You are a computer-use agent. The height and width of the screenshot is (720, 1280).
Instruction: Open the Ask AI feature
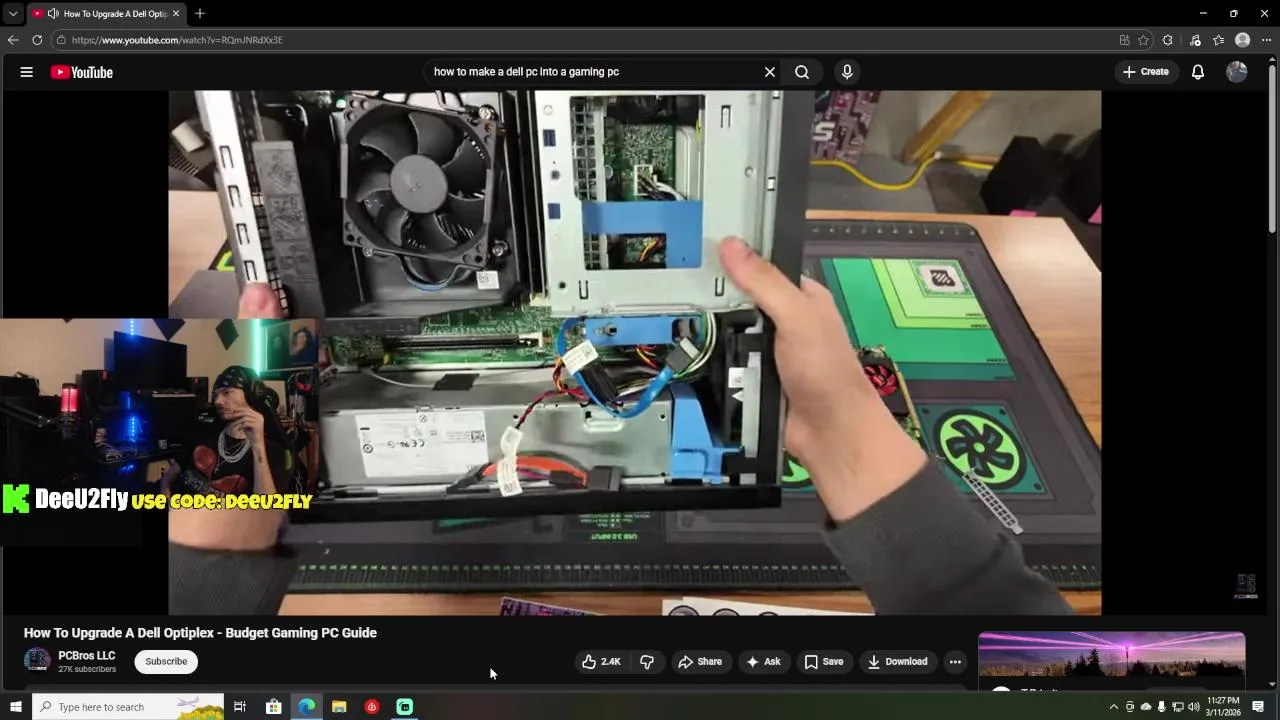point(763,662)
